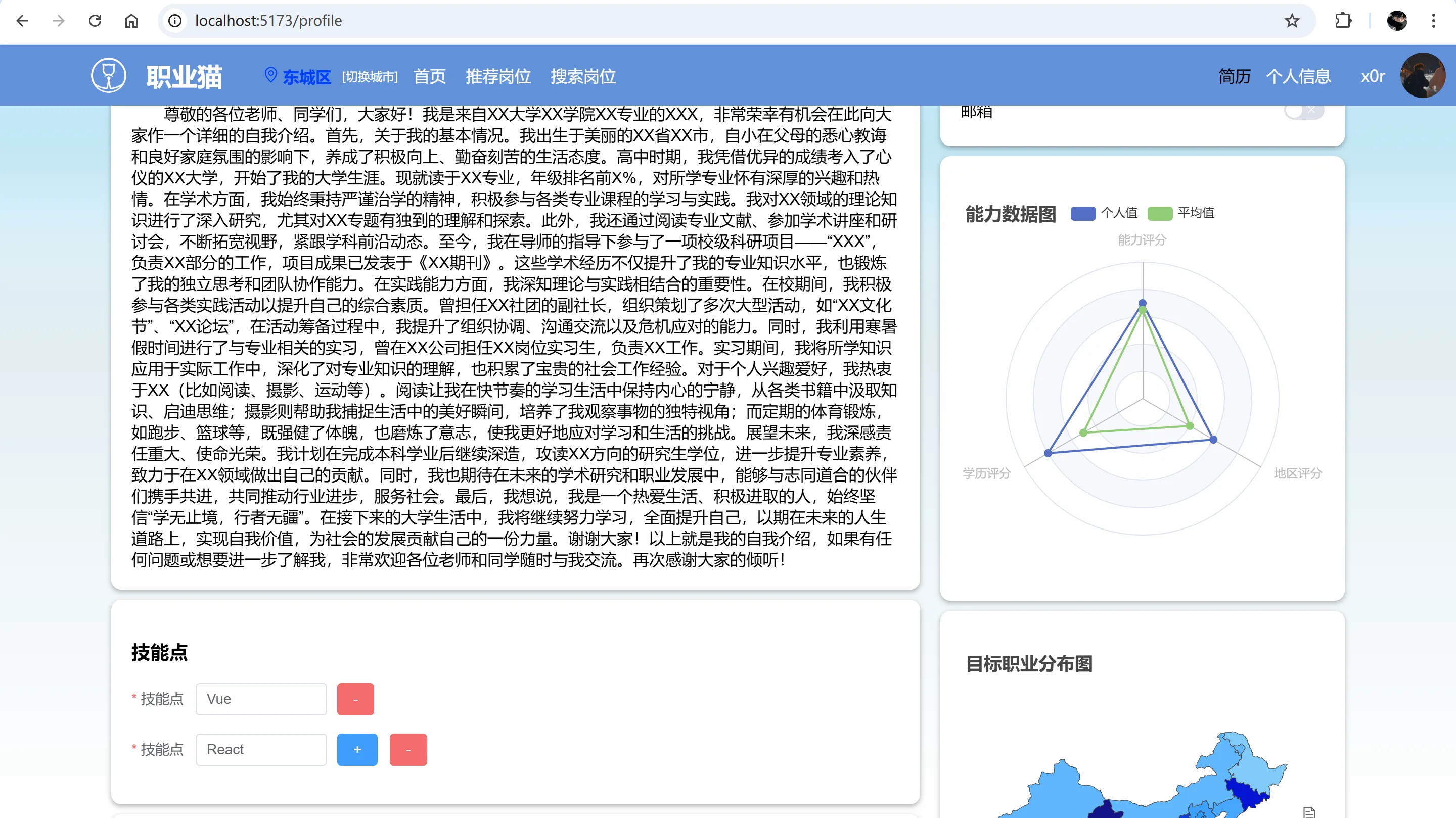View site information icon in address bar
The height and width of the screenshot is (818, 1456).
(x=175, y=21)
